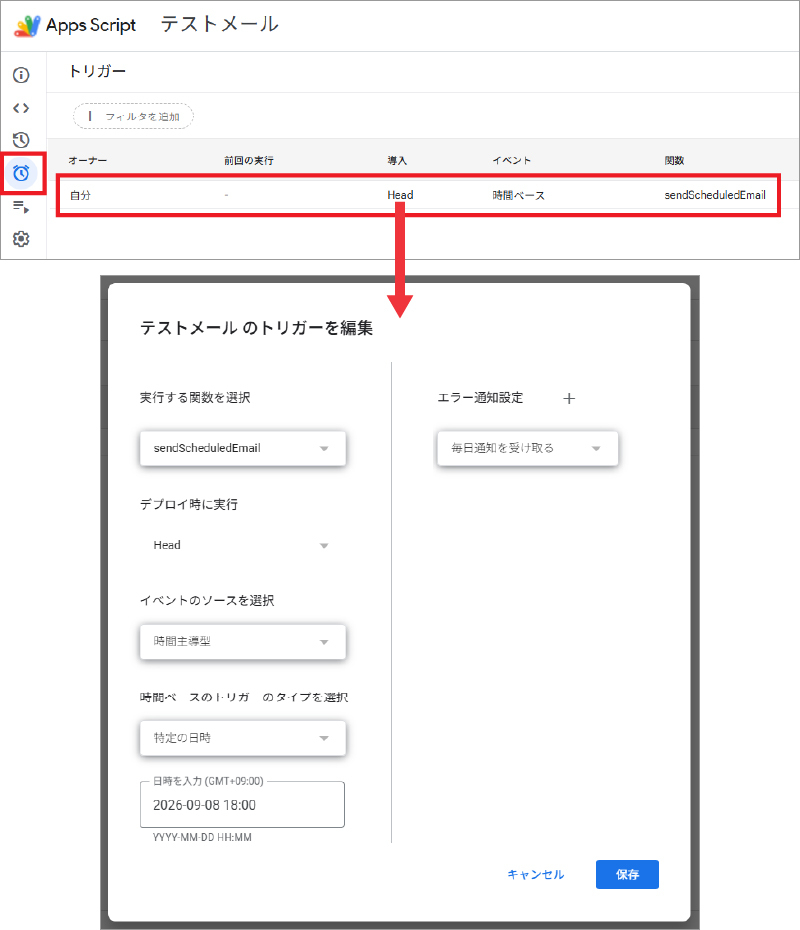
Task: Click the Apps Script logo icon
Action: (27, 26)
